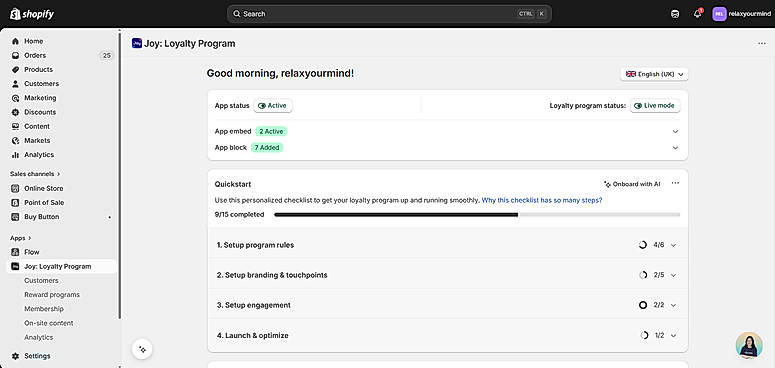The width and height of the screenshot is (775, 368).
Task: Open the English (UK) language dropdown
Action: pos(654,74)
